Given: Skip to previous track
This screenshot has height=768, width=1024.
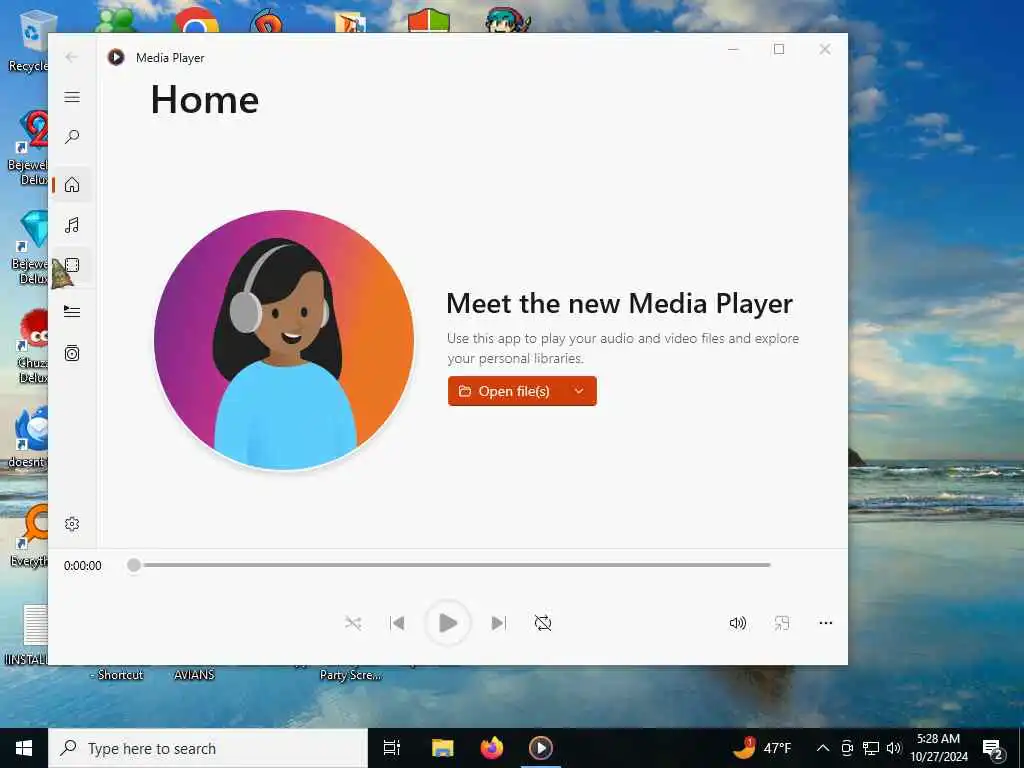Looking at the screenshot, I should (397, 623).
